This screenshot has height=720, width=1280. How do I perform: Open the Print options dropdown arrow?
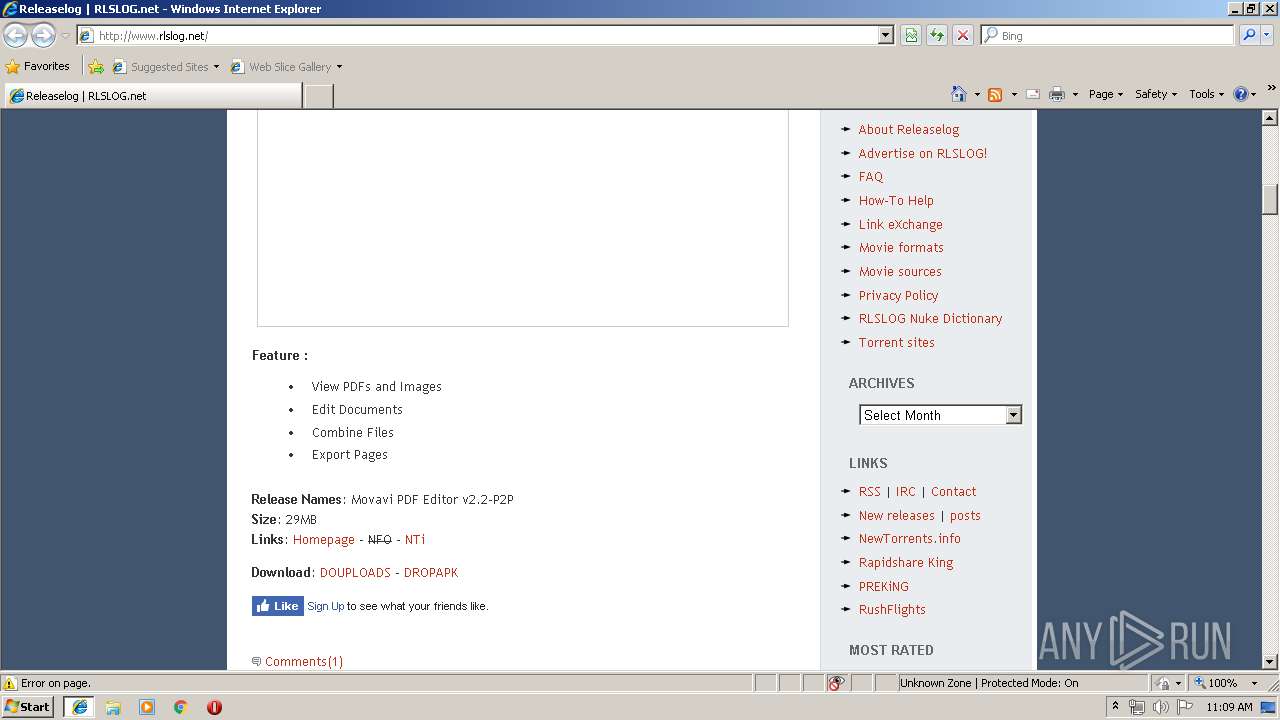(1075, 95)
